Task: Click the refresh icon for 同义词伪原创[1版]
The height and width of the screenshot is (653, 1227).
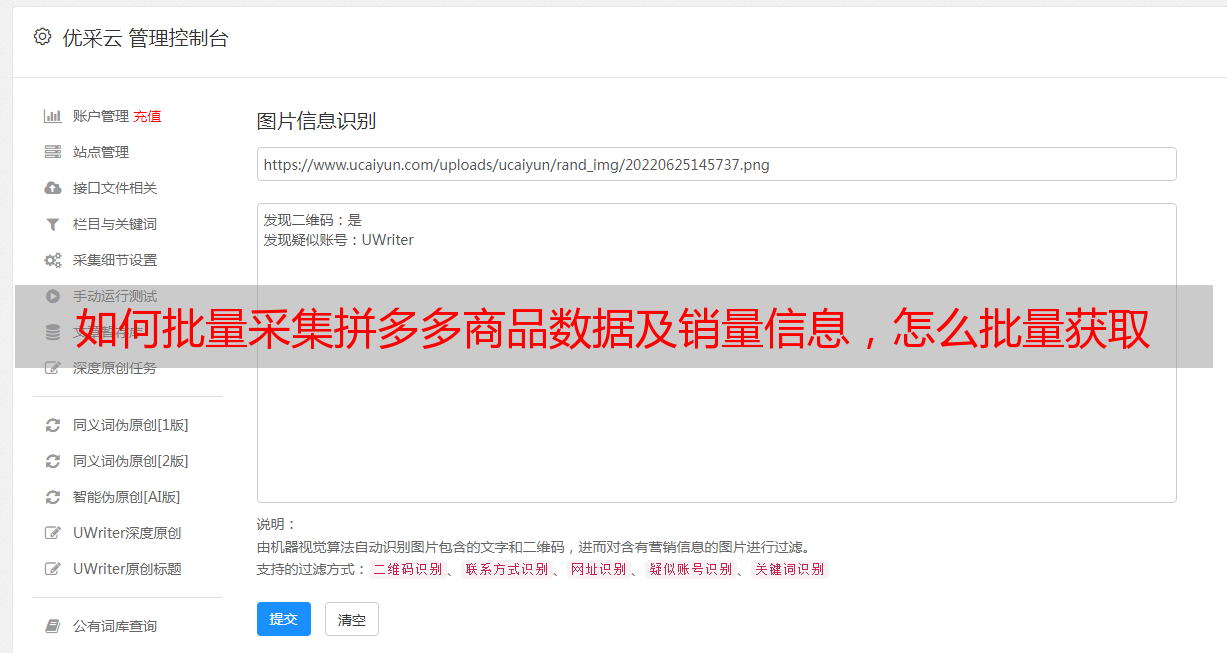Action: pos(53,425)
